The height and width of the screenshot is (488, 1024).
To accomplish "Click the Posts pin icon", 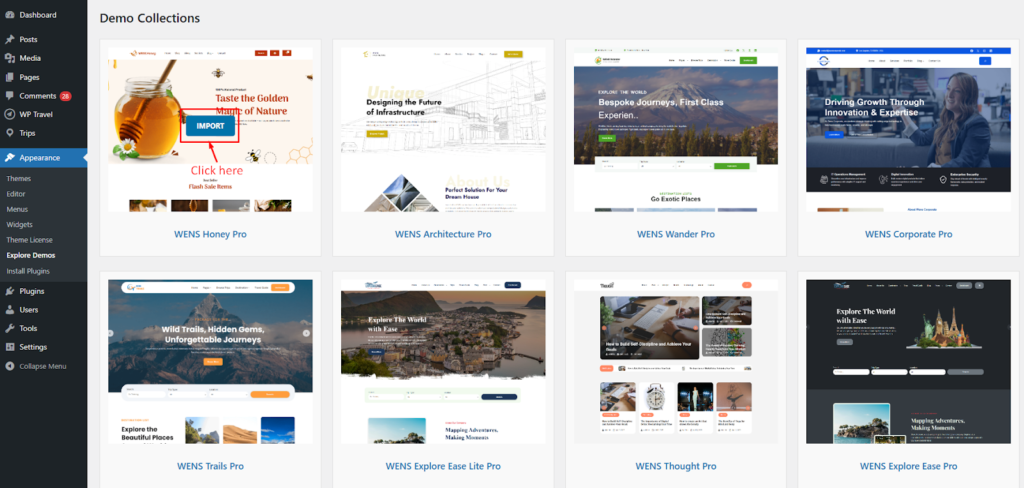I will coord(9,39).
